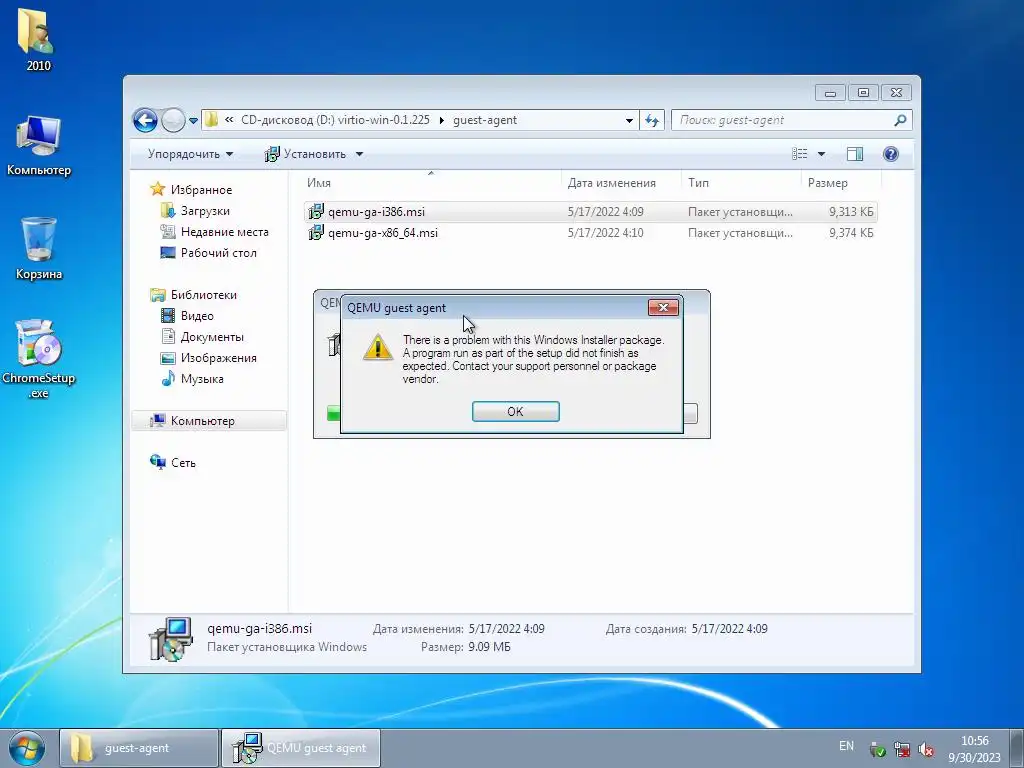Image resolution: width=1024 pixels, height=768 pixels.
Task: Click the yellow warning icon in the error dialog
Action: (x=377, y=347)
